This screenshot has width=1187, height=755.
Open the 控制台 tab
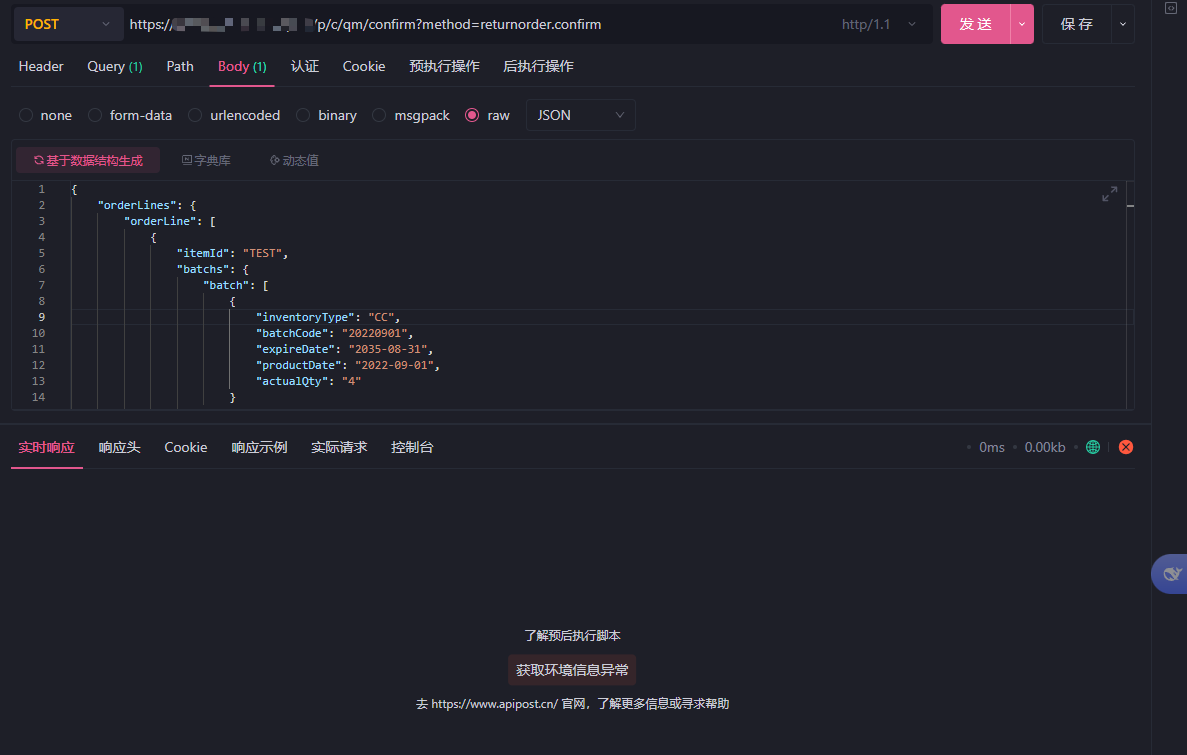412,448
